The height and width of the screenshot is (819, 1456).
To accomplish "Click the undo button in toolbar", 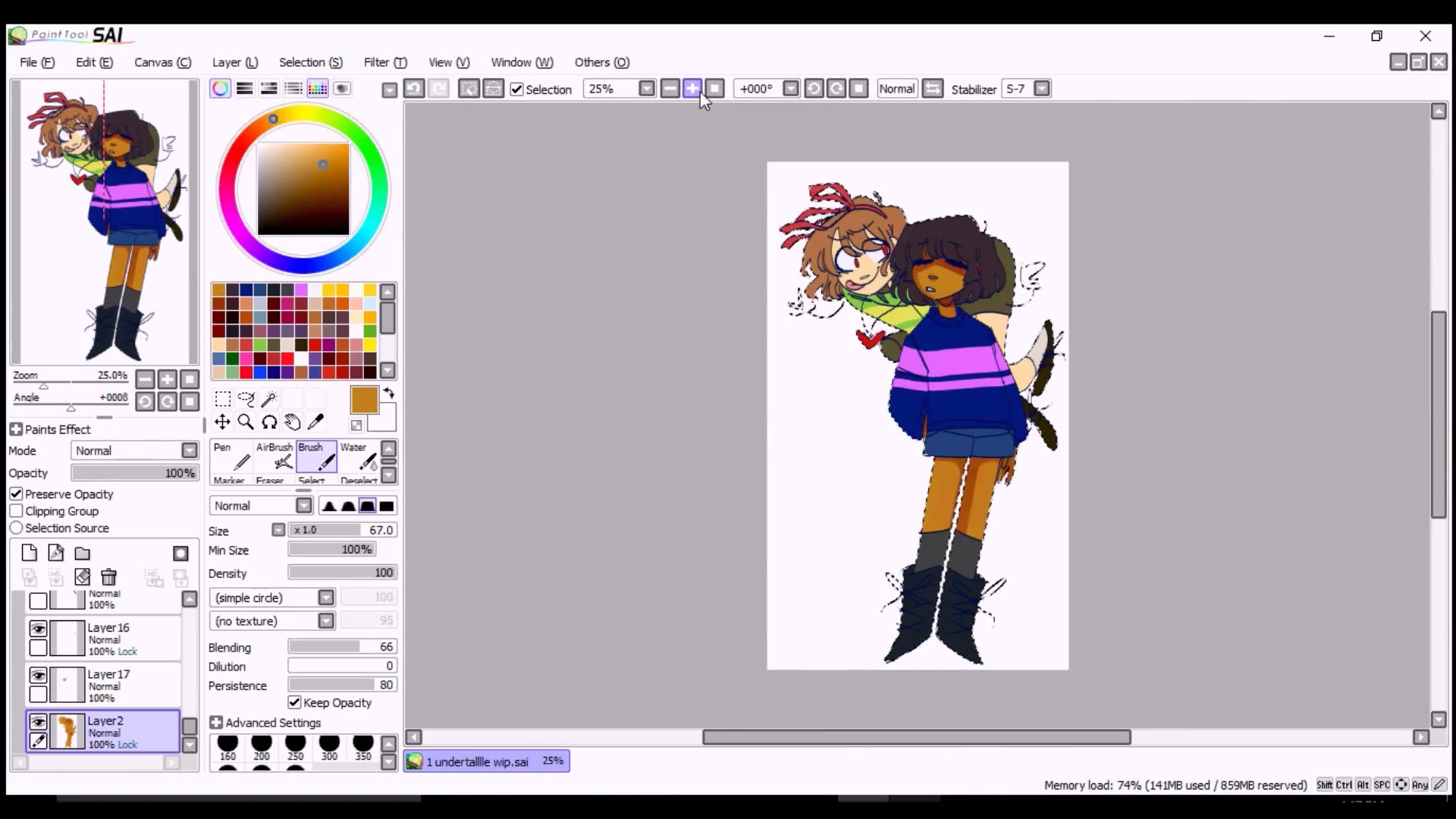I will (x=414, y=89).
